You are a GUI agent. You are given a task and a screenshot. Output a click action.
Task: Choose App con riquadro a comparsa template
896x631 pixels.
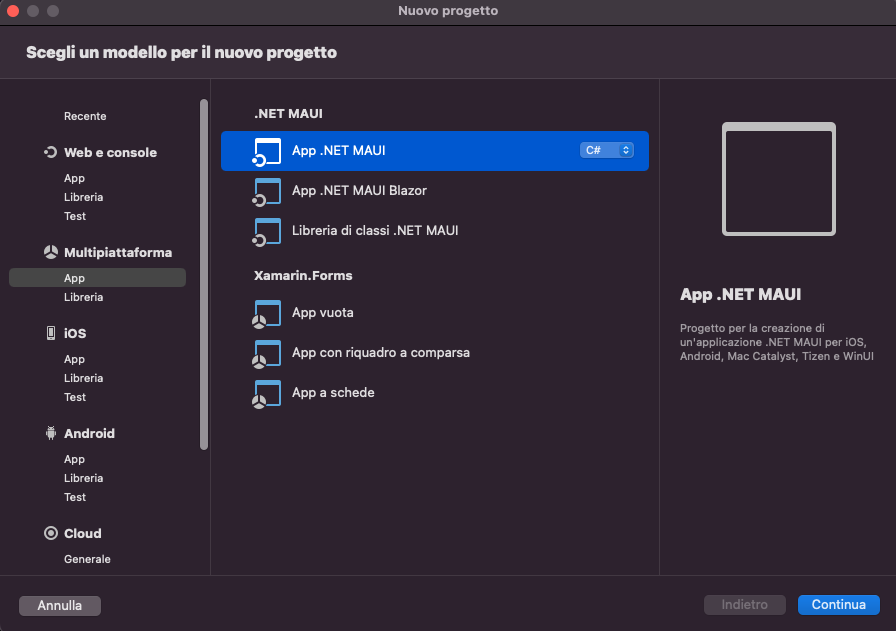435,353
